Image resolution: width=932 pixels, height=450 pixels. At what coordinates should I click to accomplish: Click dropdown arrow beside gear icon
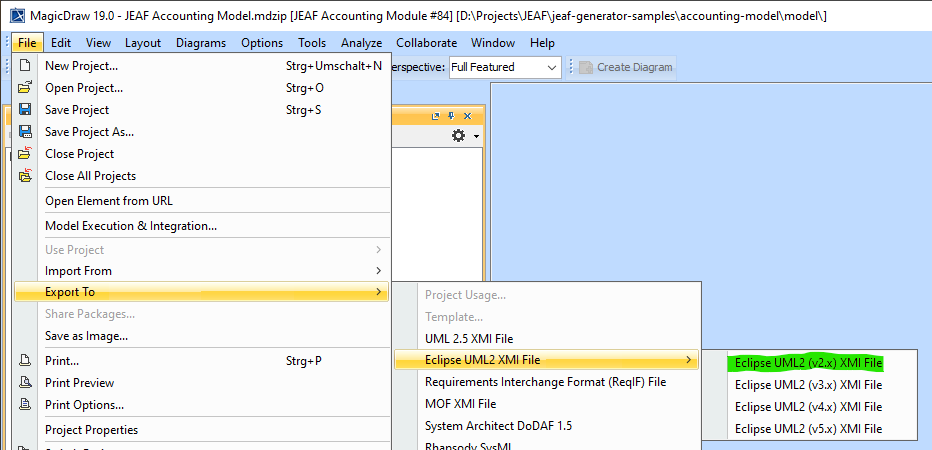(477, 137)
